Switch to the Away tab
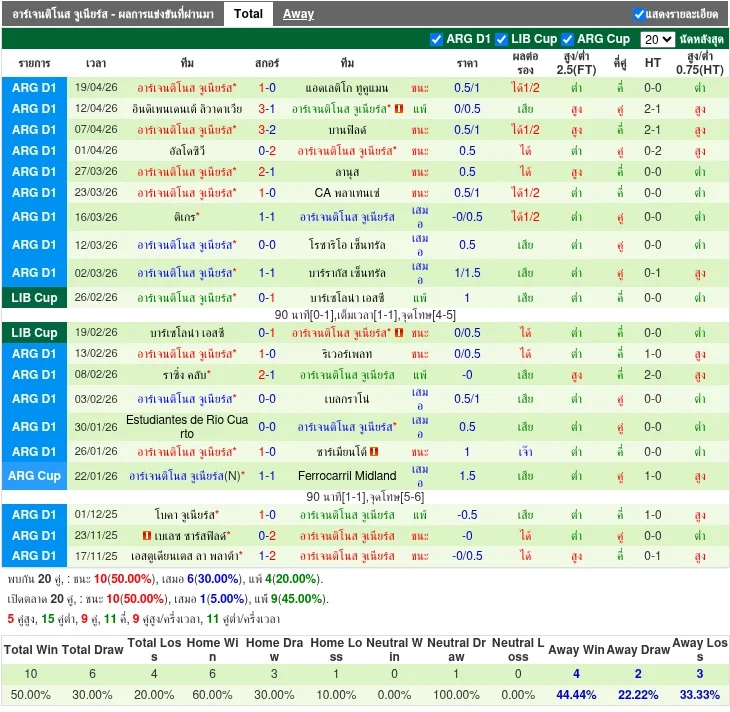The width and height of the screenshot is (730, 712). 298,14
